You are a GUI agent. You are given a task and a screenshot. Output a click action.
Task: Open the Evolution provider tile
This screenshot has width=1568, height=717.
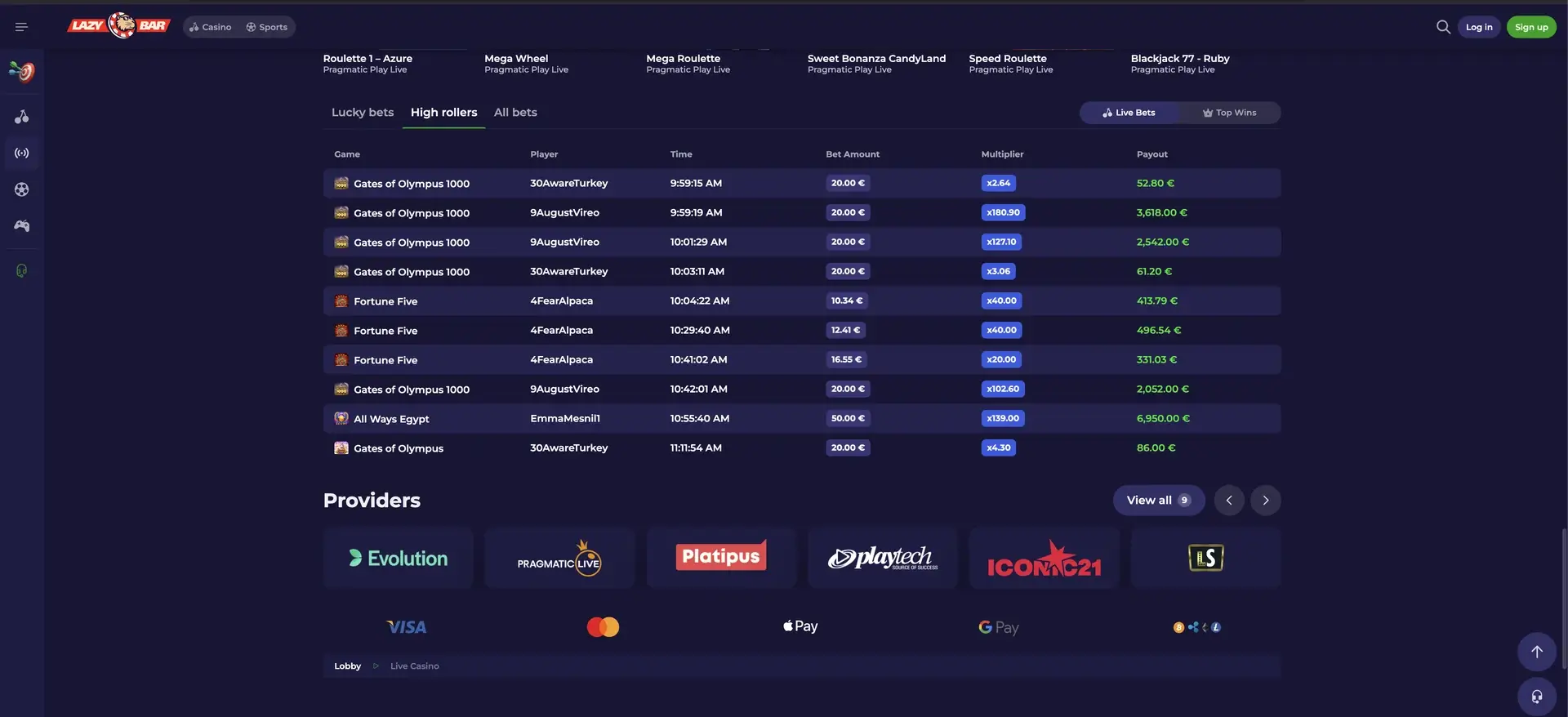398,558
